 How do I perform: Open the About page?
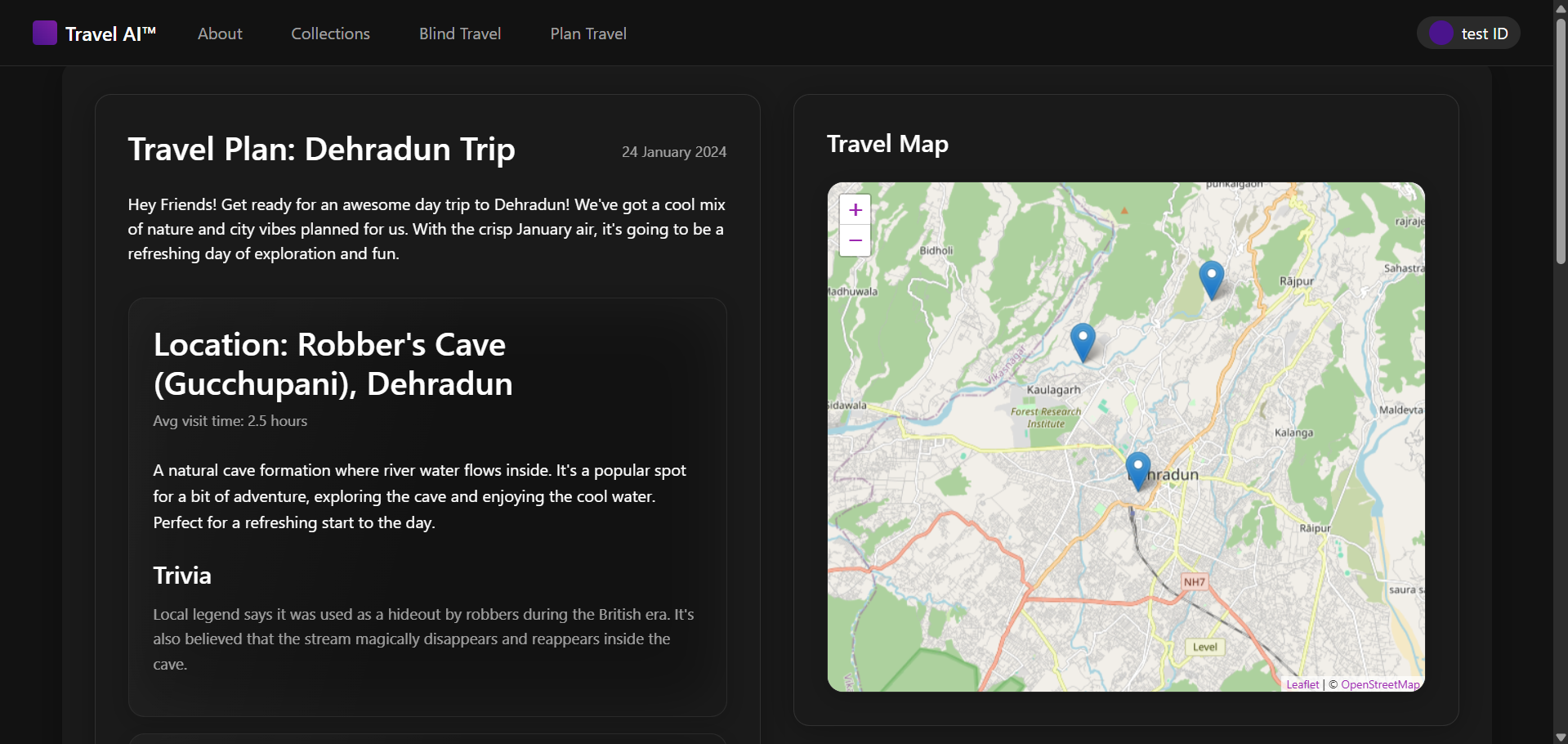[x=220, y=34]
